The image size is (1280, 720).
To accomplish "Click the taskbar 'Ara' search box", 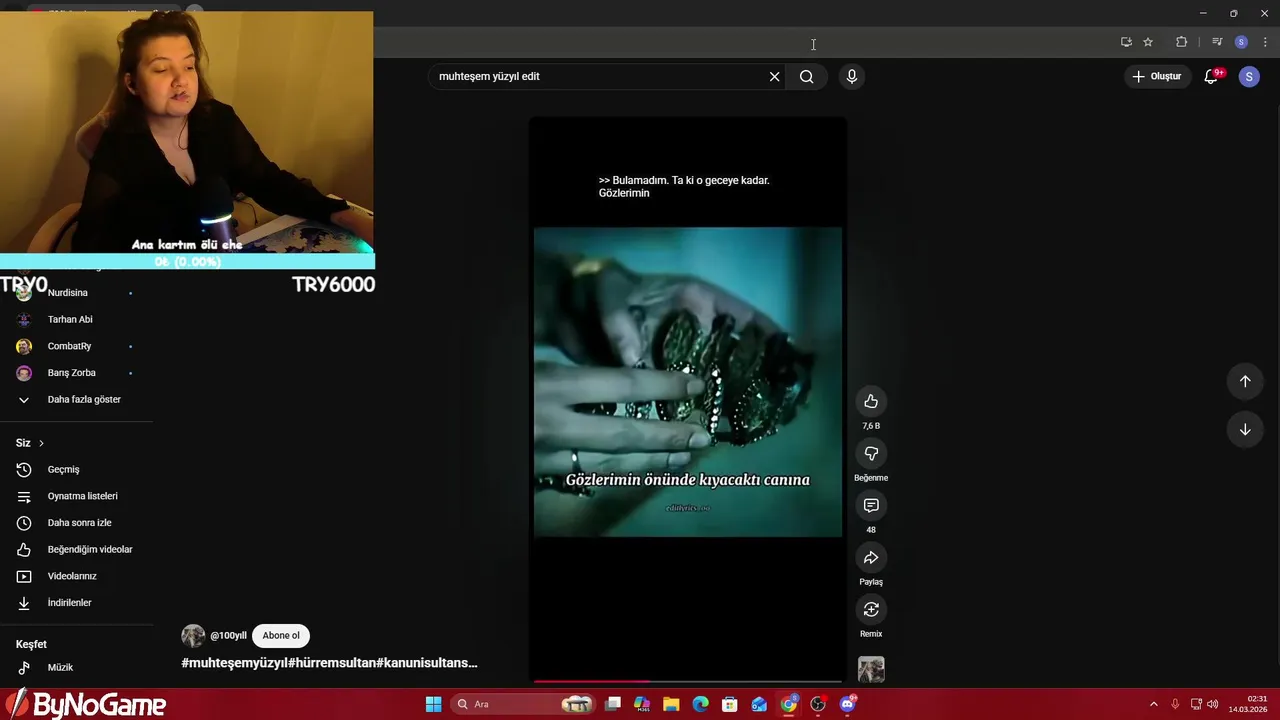I will (524, 704).
